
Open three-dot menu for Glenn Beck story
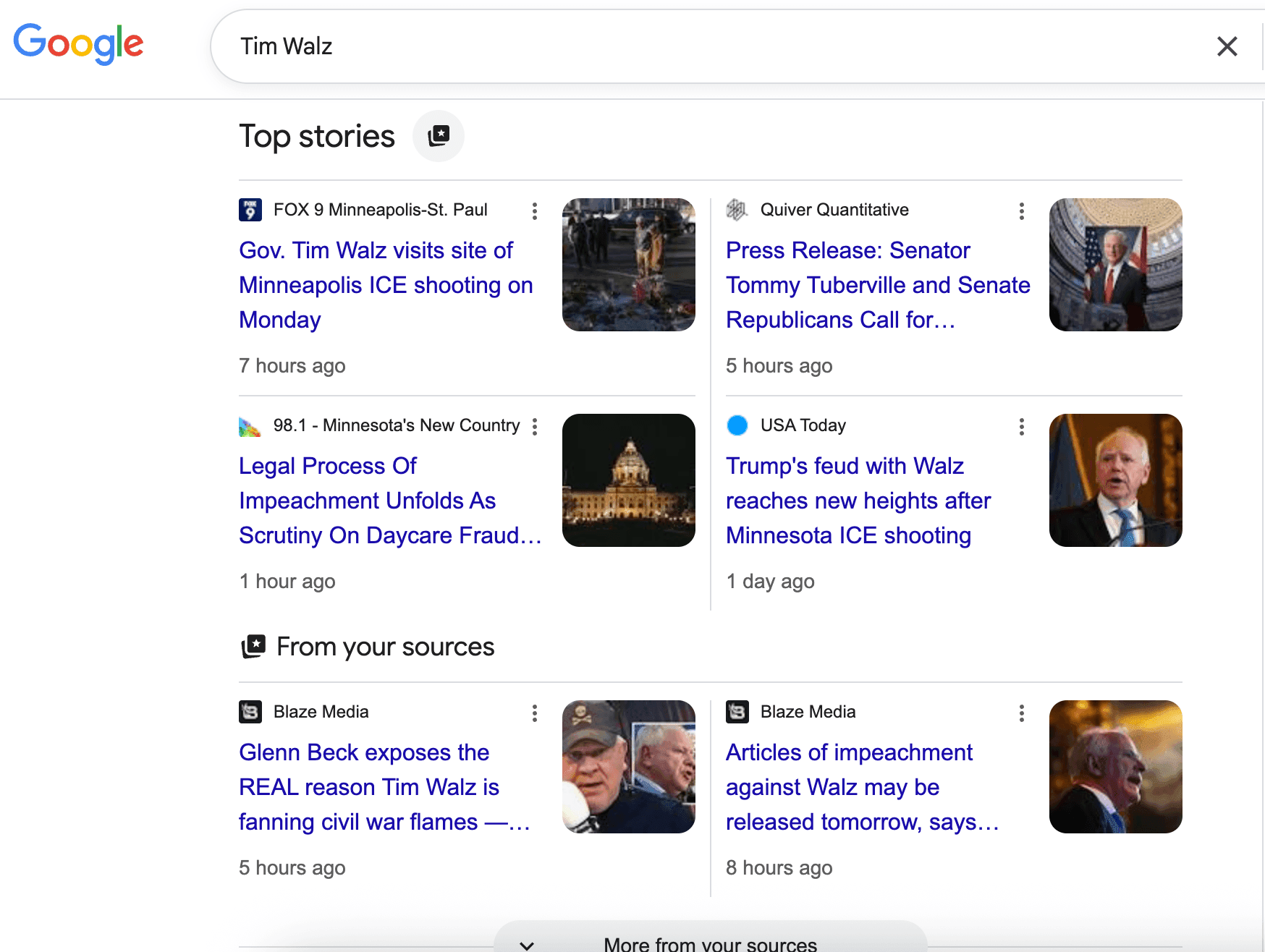point(534,713)
